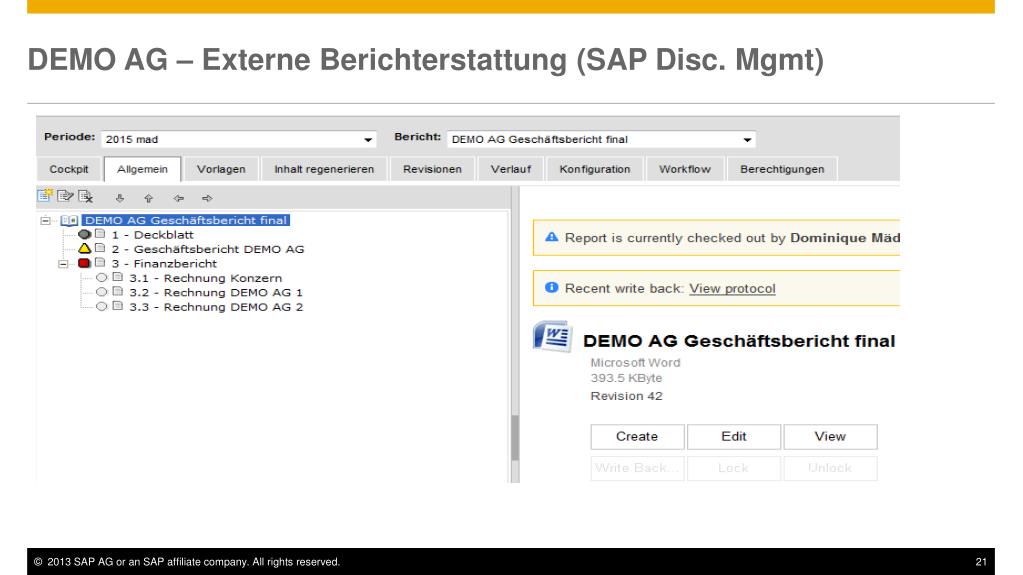The image size is (1023, 575).
Task: Select 3.2 - Rechnung DEMO AG 1
Action: 216,292
